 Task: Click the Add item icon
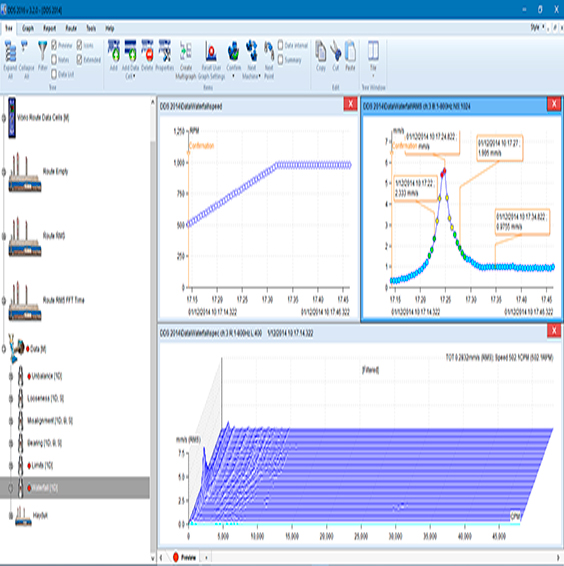(x=114, y=51)
